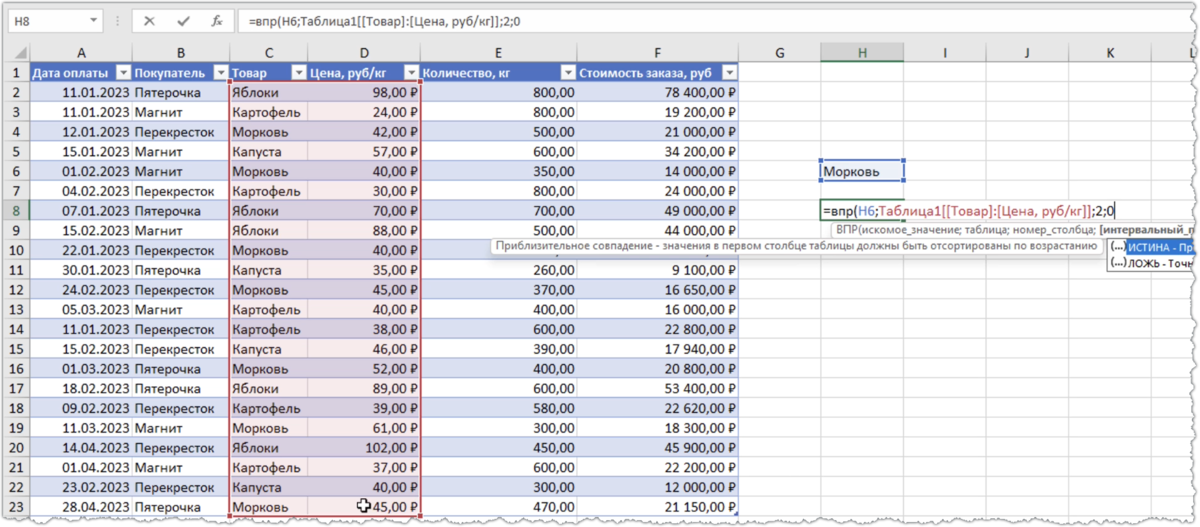
Task: Click date cell 01.04.2023
Action: pos(80,467)
